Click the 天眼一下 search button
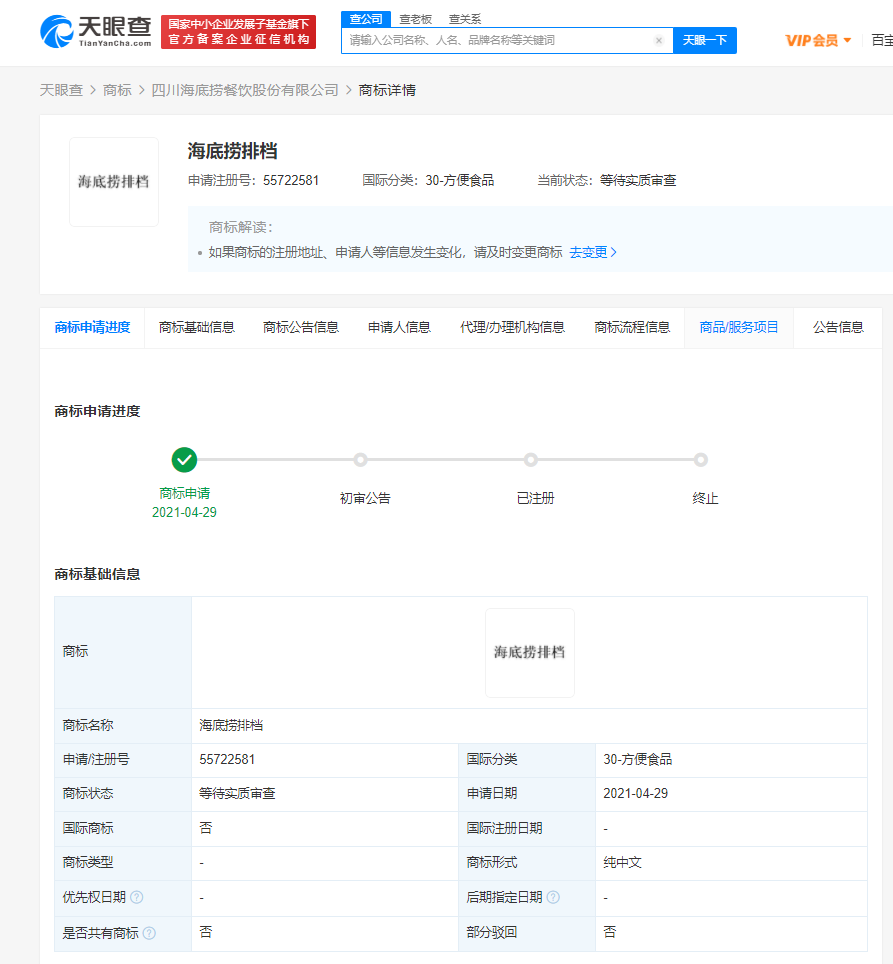Viewport: 893px width, 964px height. point(705,41)
